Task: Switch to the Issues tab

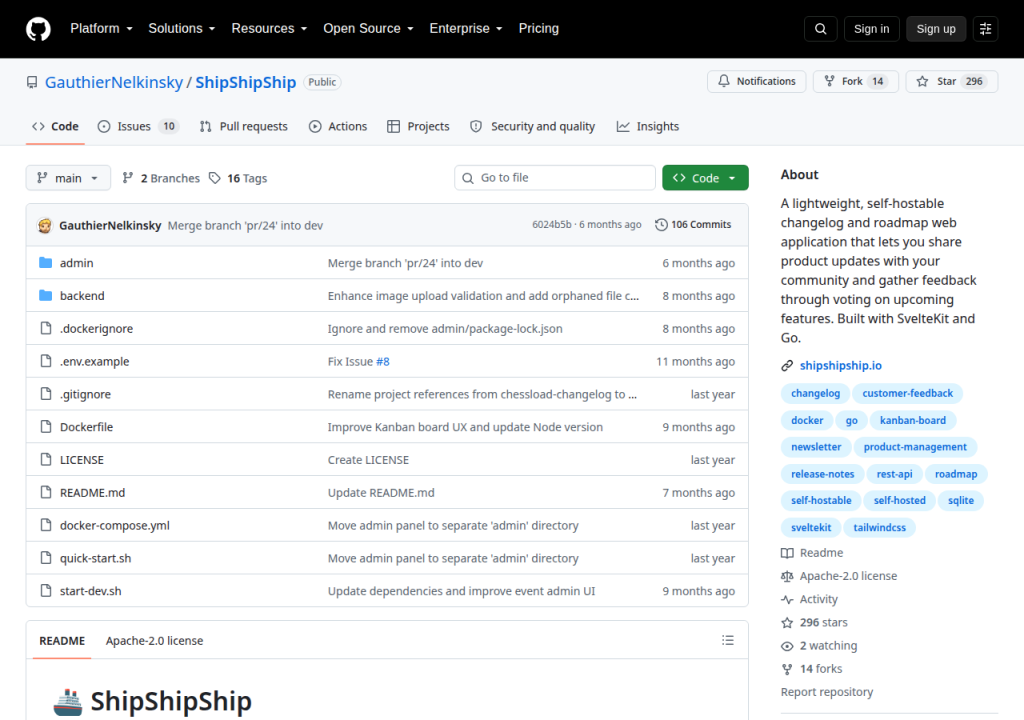Action: tap(138, 126)
